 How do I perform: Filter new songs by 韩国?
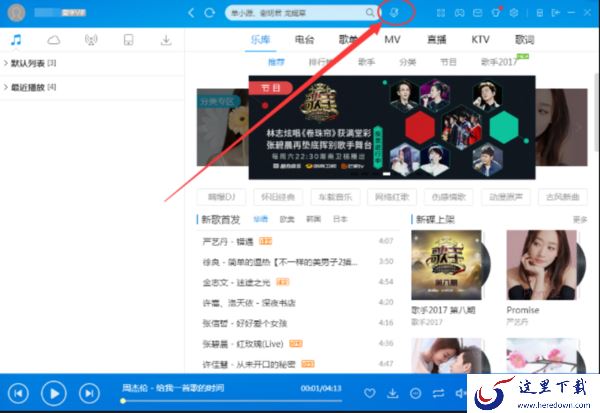click(313, 219)
